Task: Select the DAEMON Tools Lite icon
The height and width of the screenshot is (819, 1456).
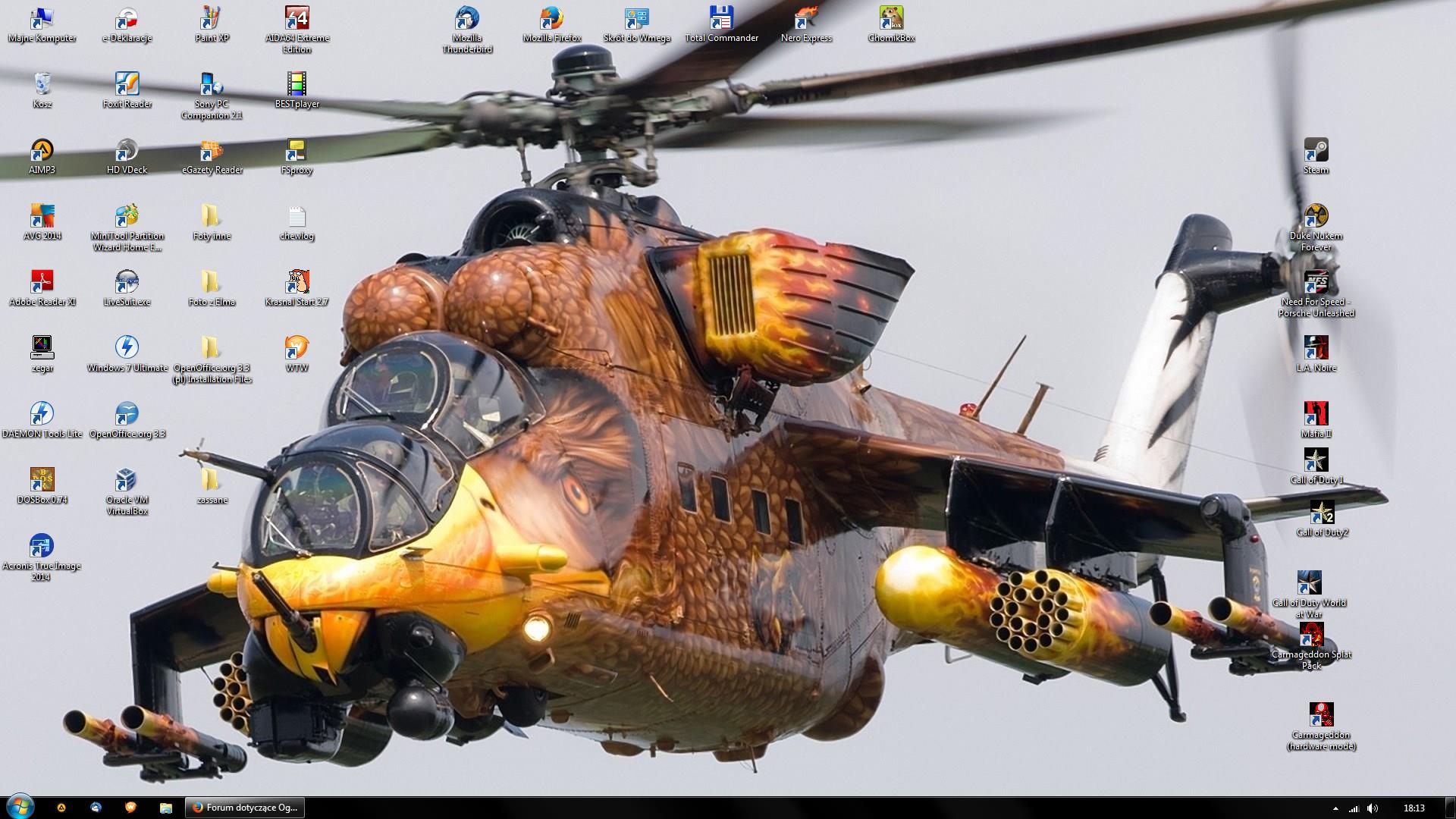Action: click(42, 415)
